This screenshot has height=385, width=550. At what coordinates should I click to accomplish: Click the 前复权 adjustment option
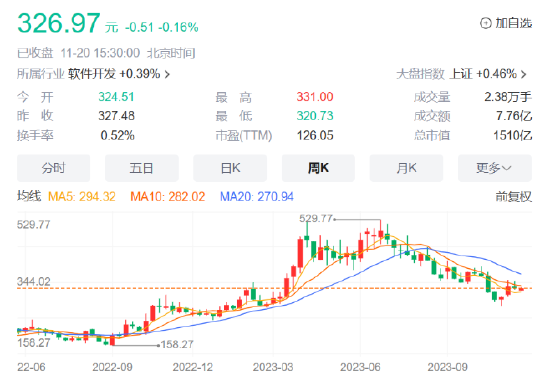coord(514,197)
